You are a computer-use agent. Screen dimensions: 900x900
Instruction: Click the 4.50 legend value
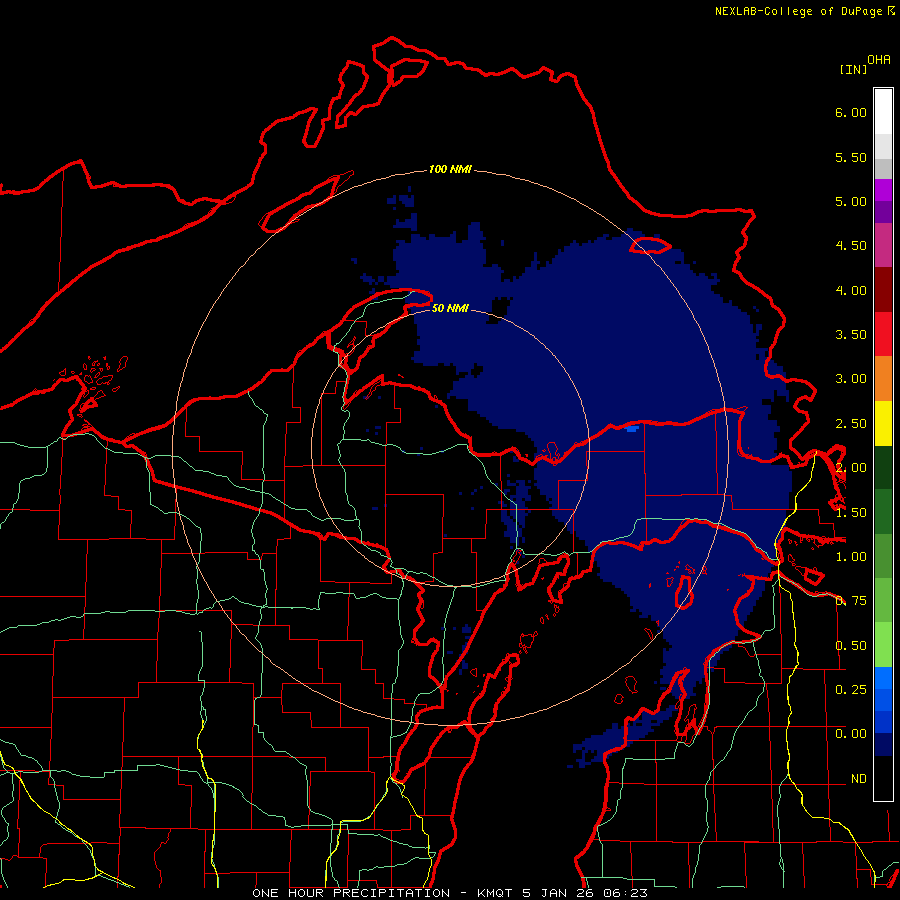tap(851, 246)
